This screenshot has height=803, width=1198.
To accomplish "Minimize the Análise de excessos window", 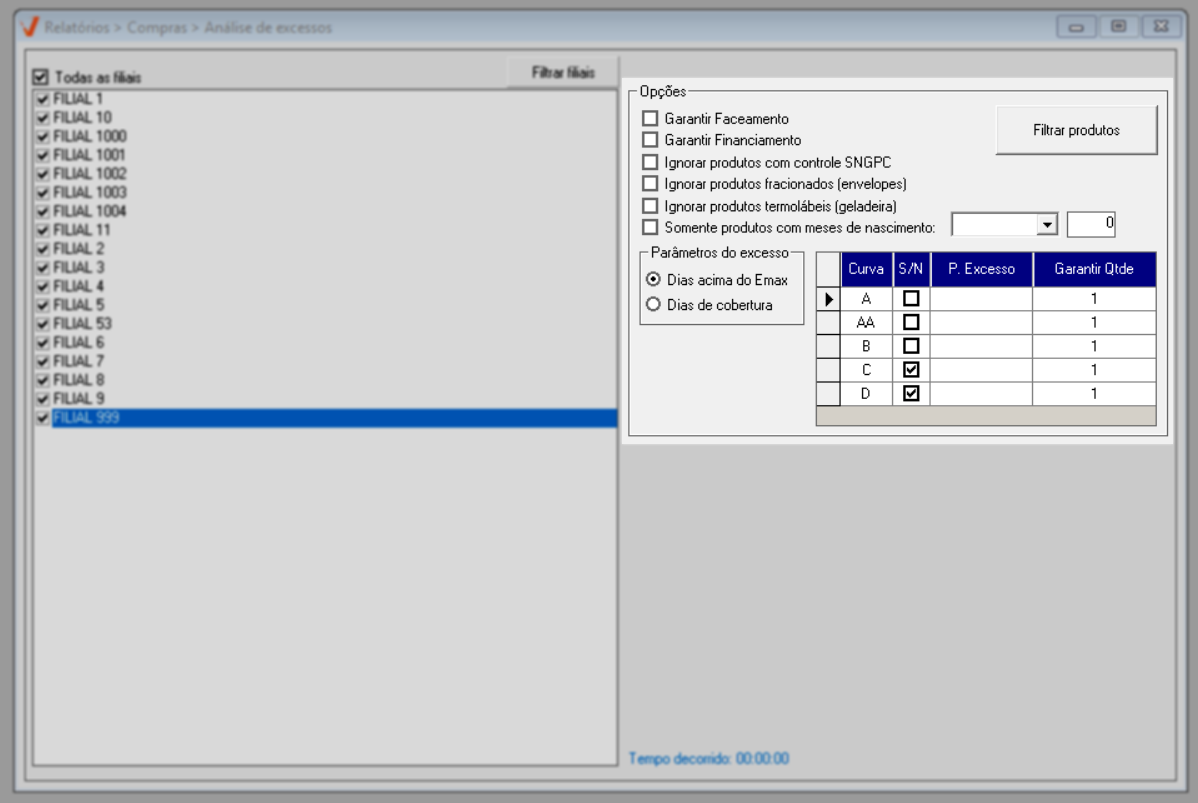I will tap(1076, 27).
